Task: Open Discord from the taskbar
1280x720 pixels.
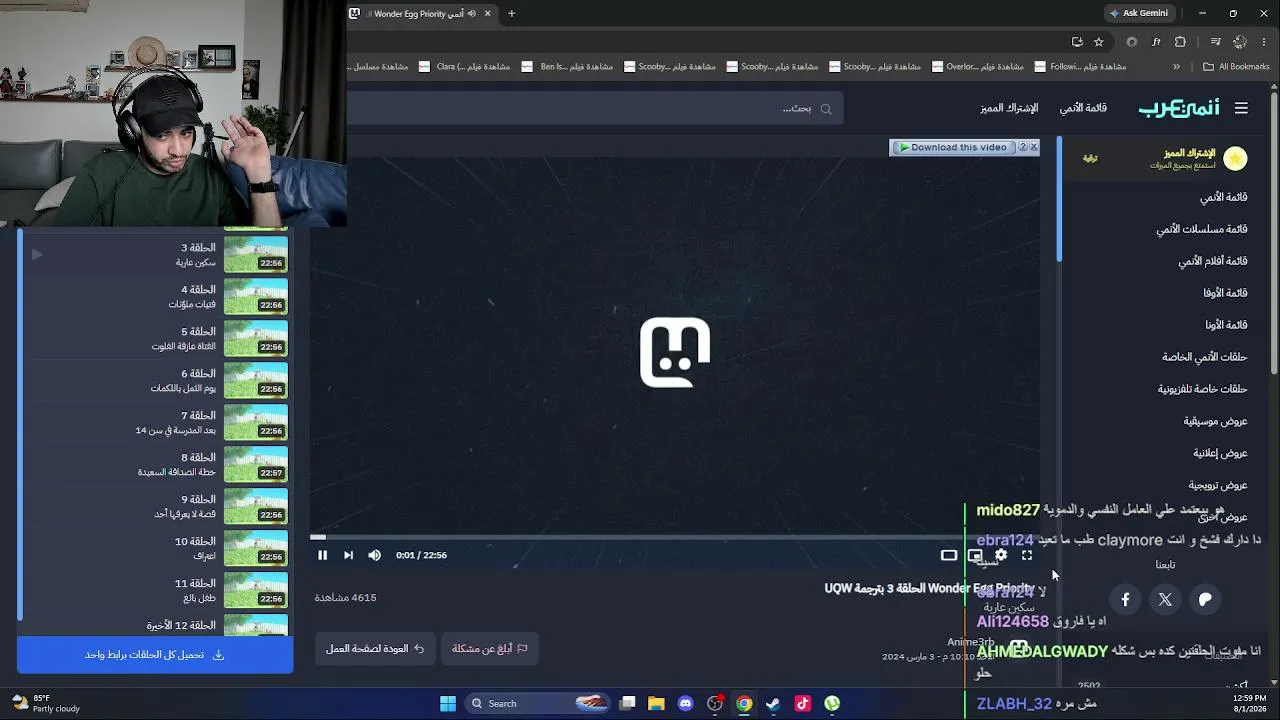Action: (x=685, y=703)
